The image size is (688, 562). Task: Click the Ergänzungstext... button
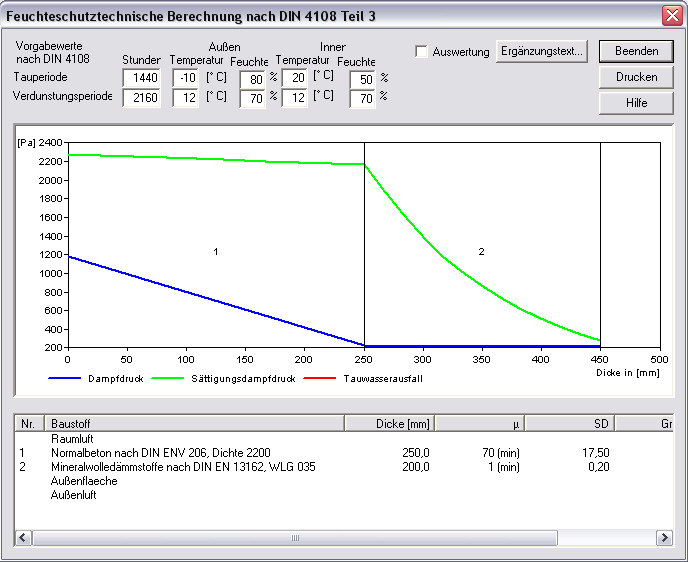point(543,51)
